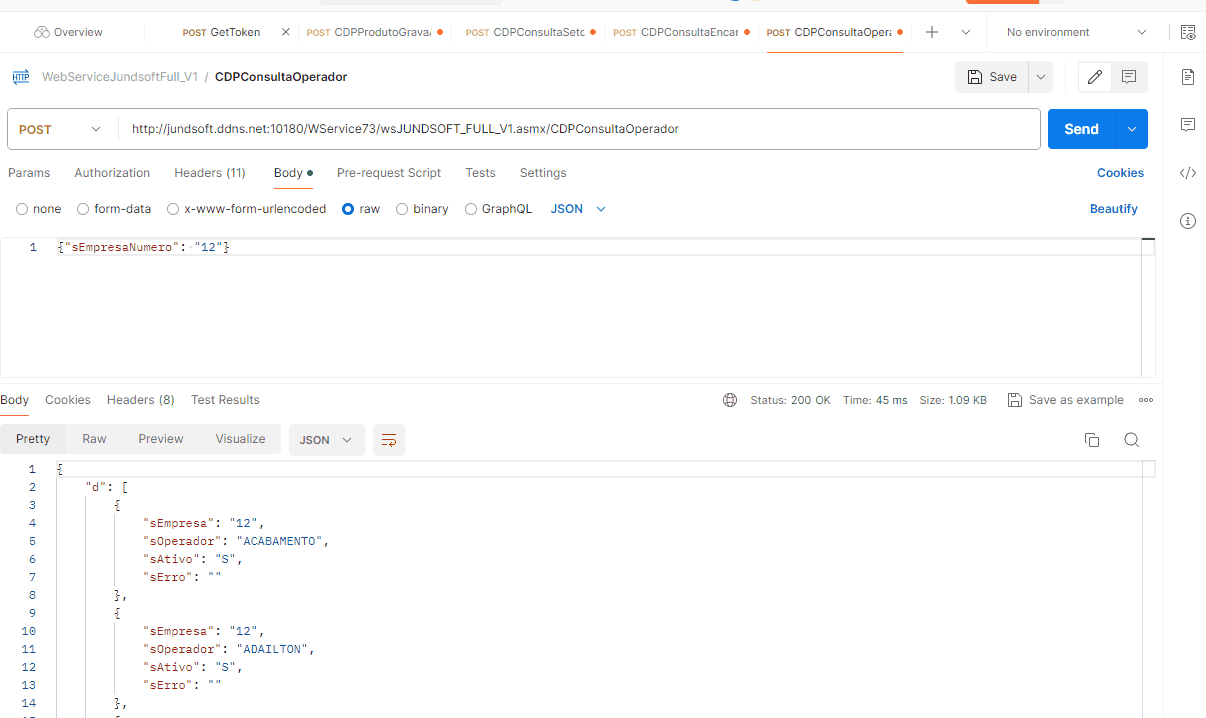Open the POST method dropdown
The image size is (1206, 718).
pos(61,129)
